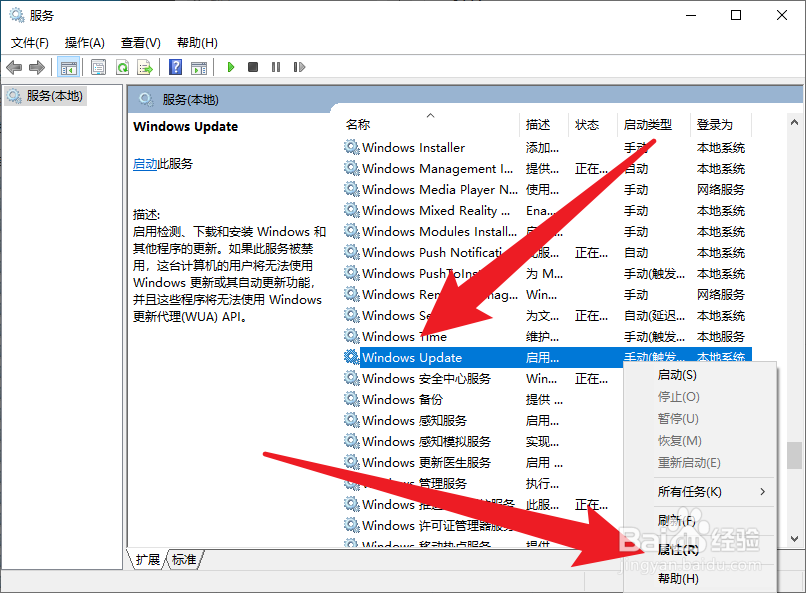This screenshot has height=593, width=806.
Task: Open the Properties toolbar icon
Action: point(98,67)
